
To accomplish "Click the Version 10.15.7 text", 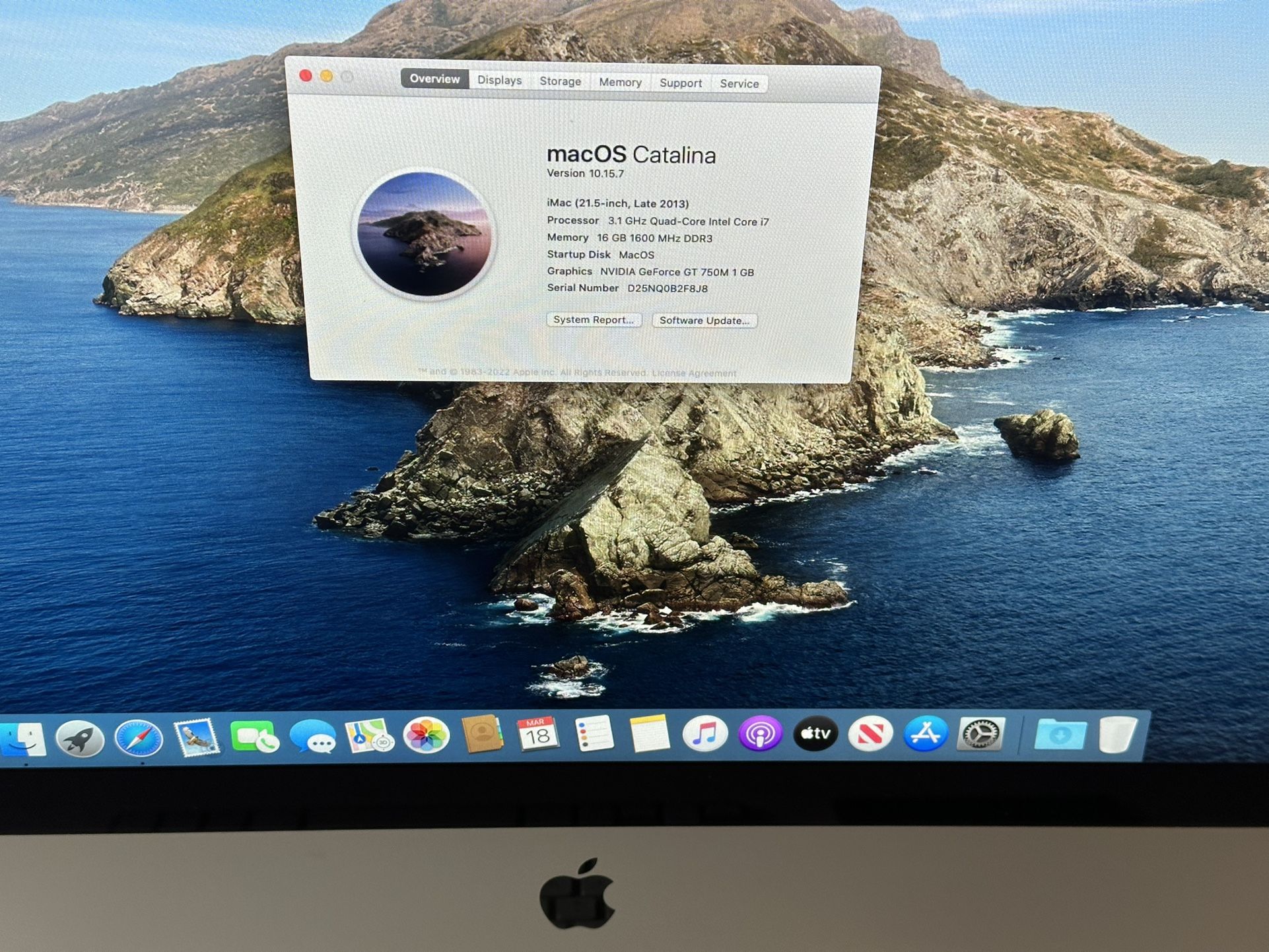I will coord(585,174).
